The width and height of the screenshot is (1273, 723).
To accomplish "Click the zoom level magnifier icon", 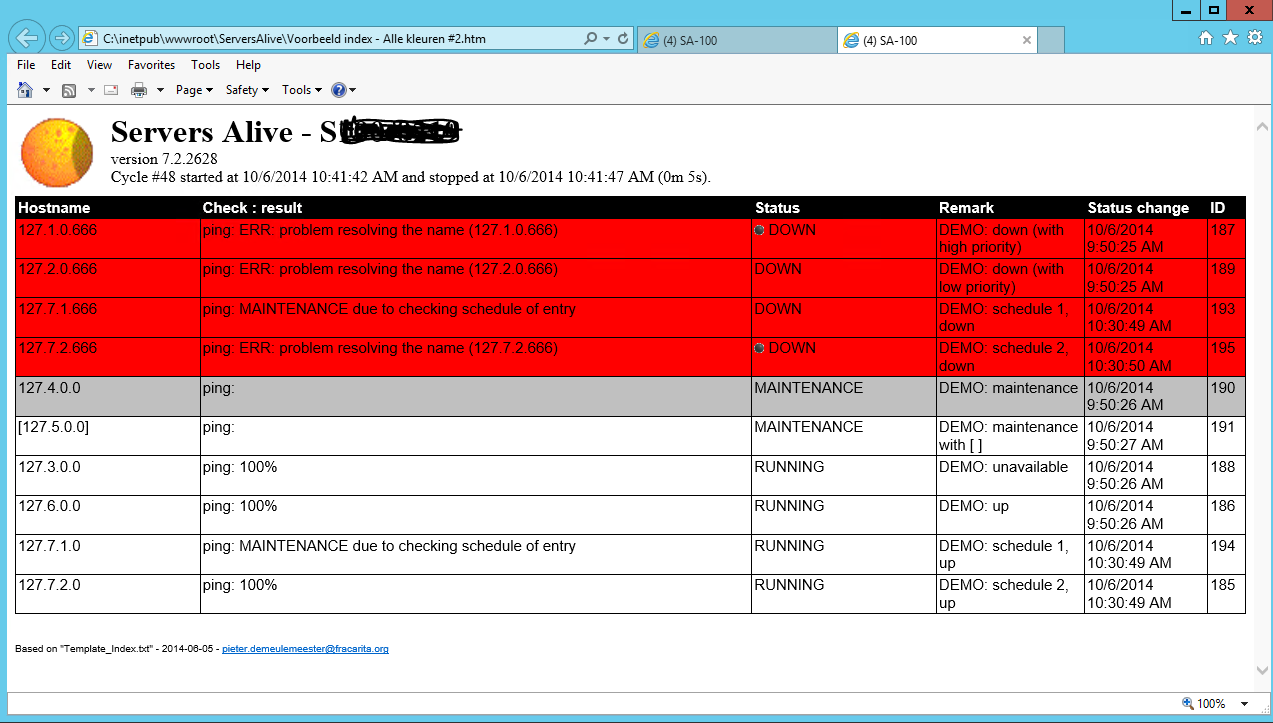I will [1188, 703].
